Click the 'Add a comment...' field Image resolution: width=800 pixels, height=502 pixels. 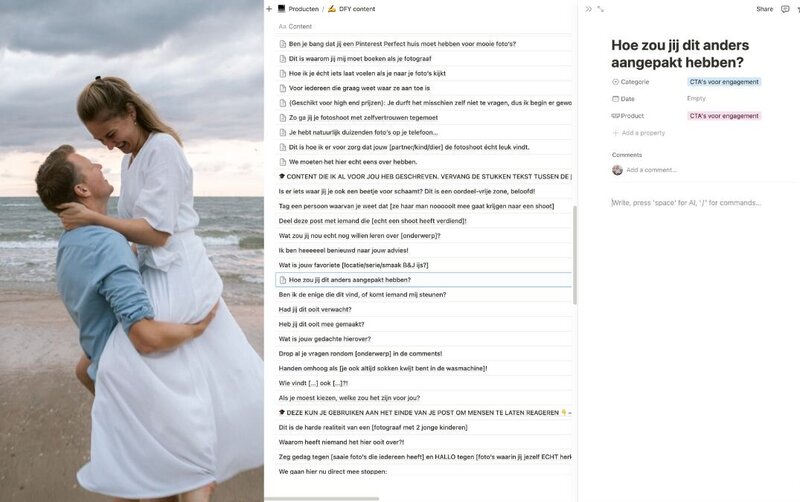pyautogui.click(x=652, y=170)
